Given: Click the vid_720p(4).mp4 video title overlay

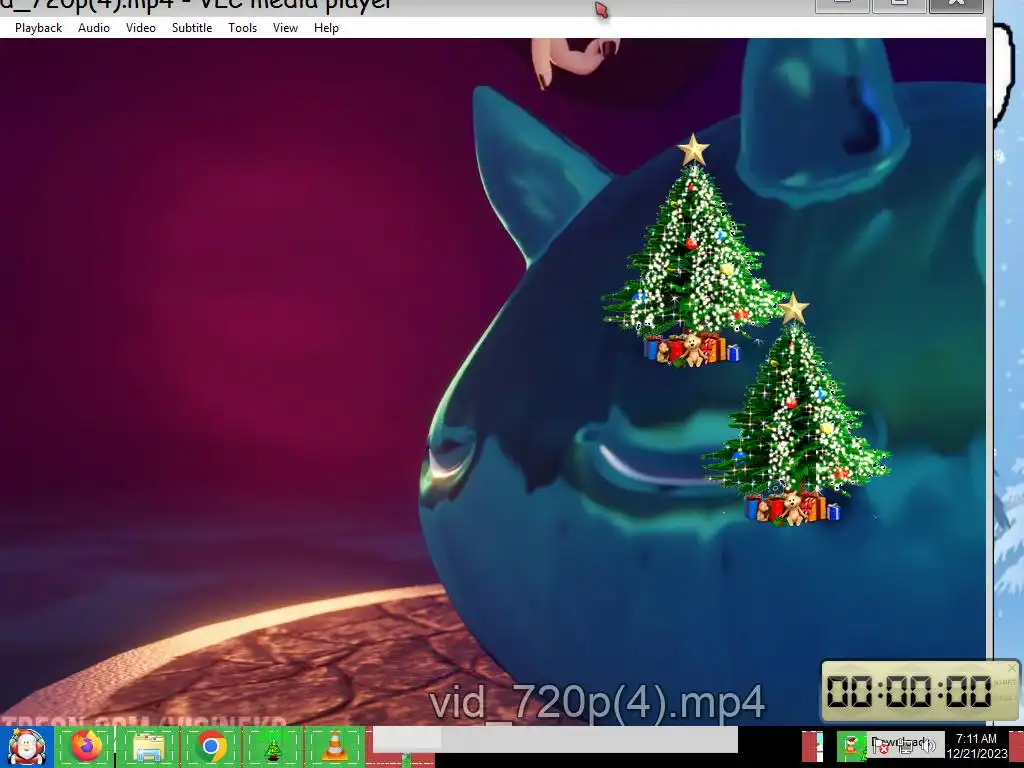Looking at the screenshot, I should 596,703.
